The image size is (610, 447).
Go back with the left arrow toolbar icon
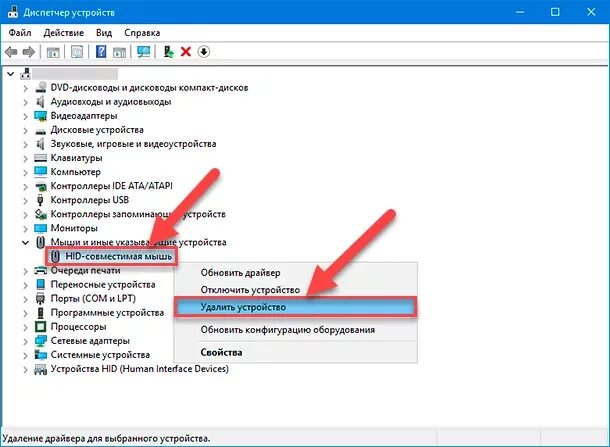click(11, 52)
